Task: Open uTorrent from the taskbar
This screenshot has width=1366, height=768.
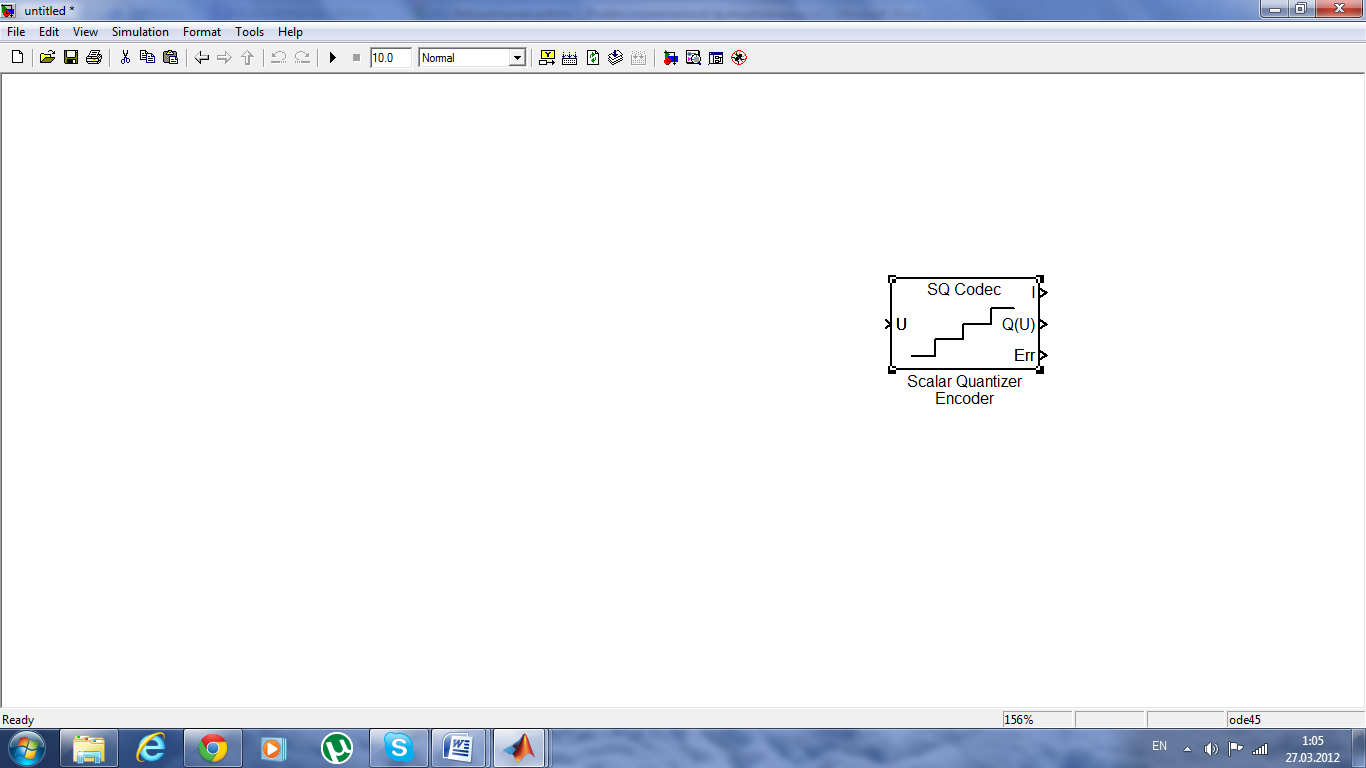Action: click(337, 748)
